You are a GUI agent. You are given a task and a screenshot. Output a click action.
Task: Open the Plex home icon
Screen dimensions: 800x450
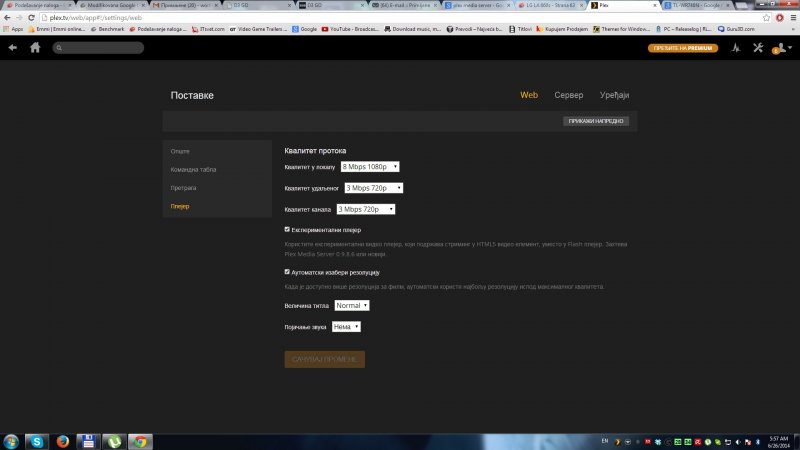point(35,47)
